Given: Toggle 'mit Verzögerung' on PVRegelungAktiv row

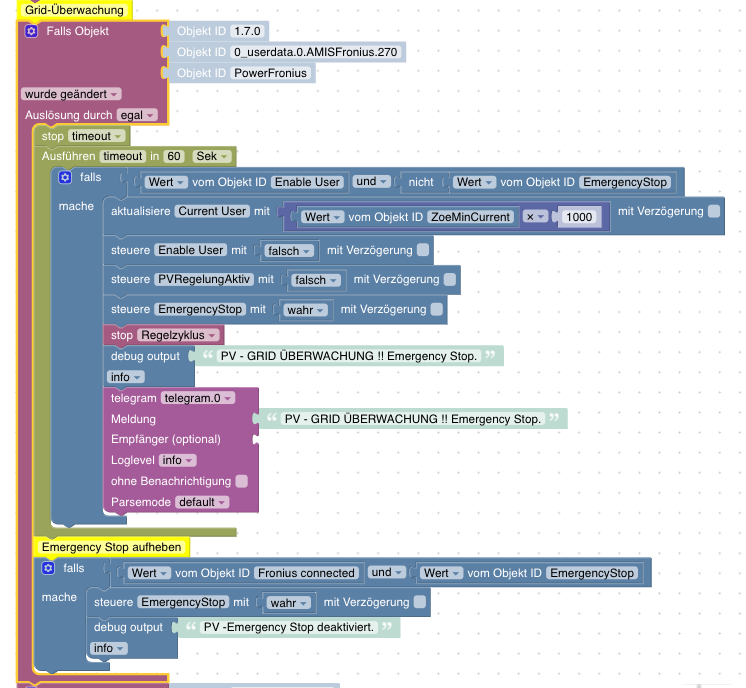Looking at the screenshot, I should click(x=450, y=279).
